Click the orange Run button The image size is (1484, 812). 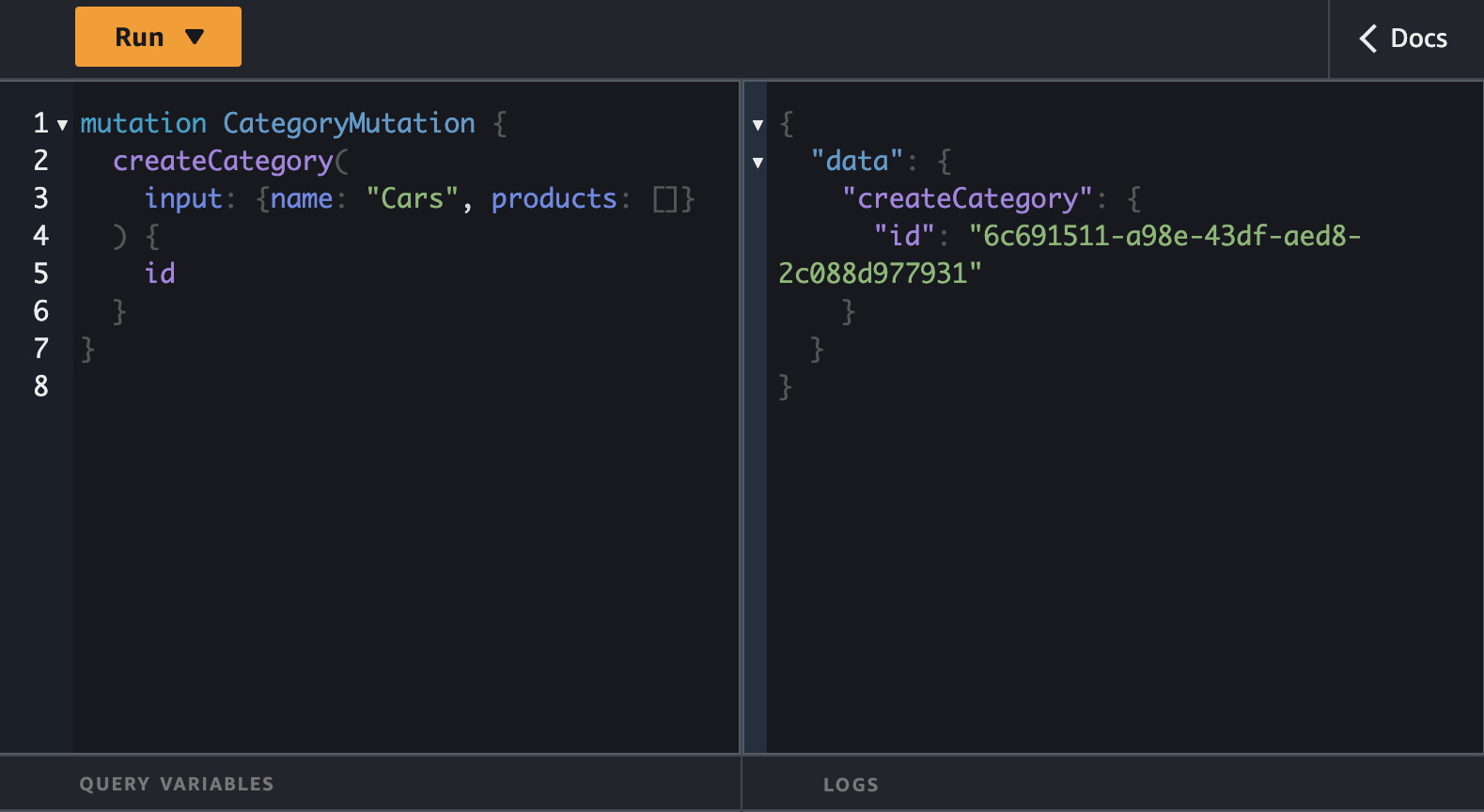click(139, 38)
